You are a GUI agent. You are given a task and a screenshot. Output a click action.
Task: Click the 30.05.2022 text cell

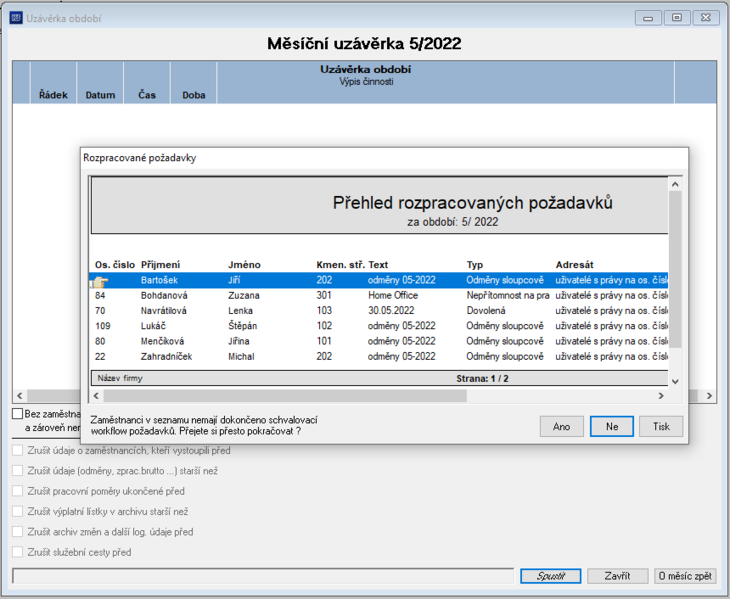click(391, 311)
